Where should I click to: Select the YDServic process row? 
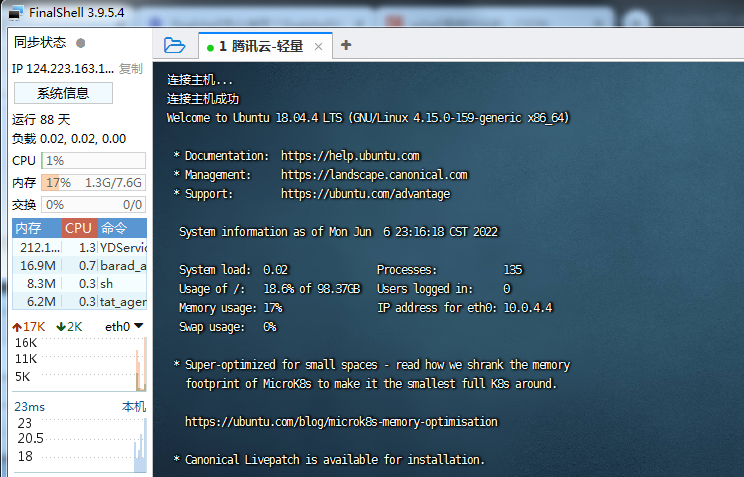(x=79, y=247)
